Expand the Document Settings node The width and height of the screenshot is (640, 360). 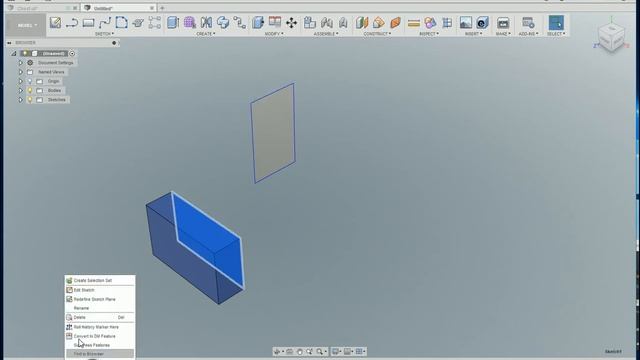pyautogui.click(x=20, y=63)
